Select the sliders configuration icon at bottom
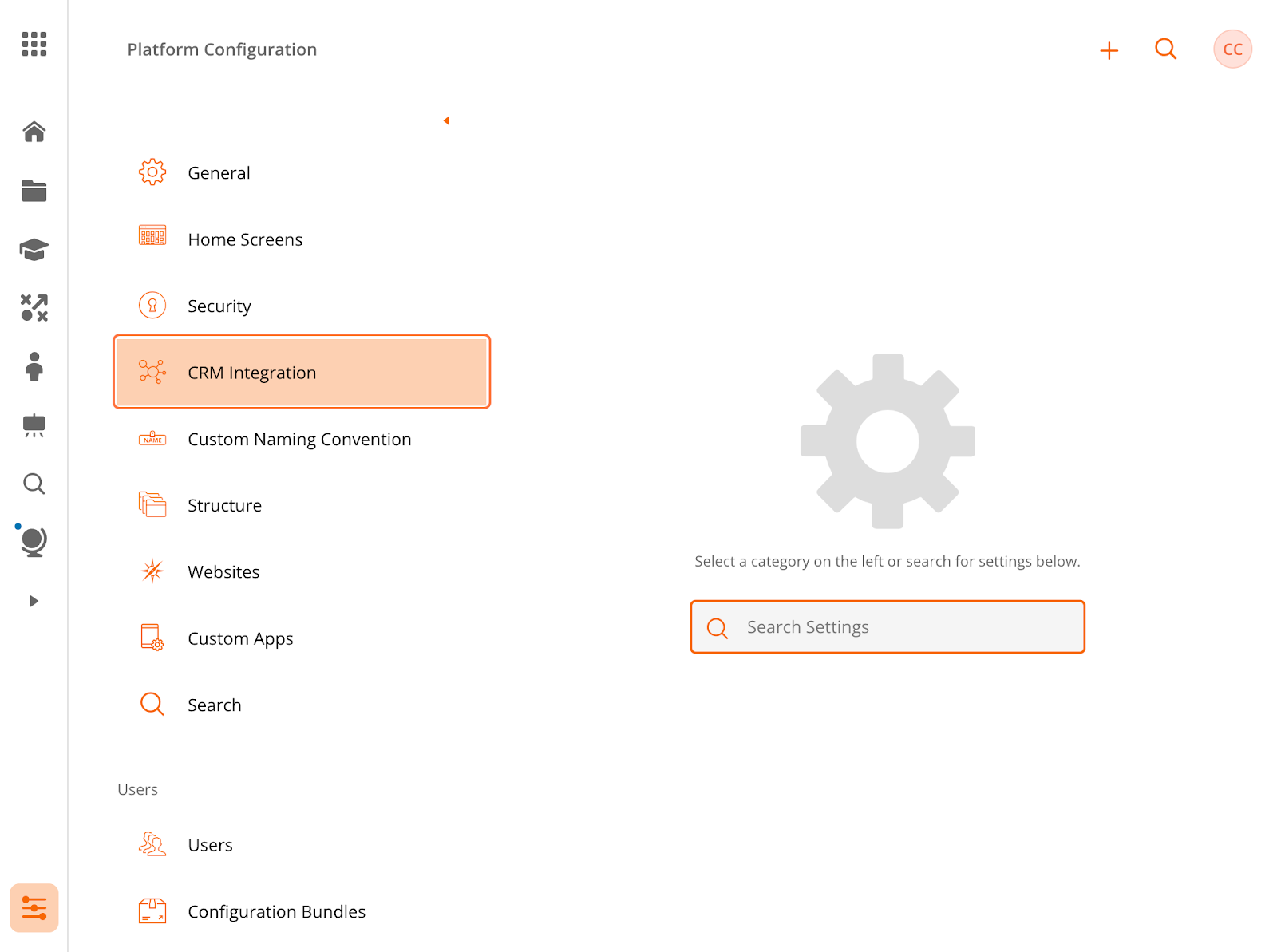1277x952 pixels. point(34,907)
